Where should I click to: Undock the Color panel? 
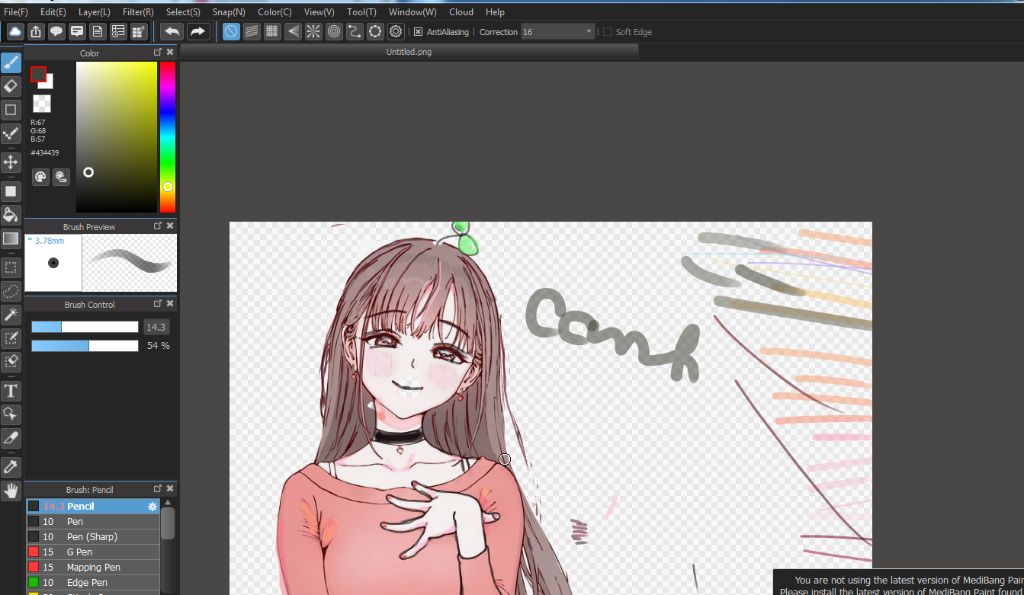[157, 52]
